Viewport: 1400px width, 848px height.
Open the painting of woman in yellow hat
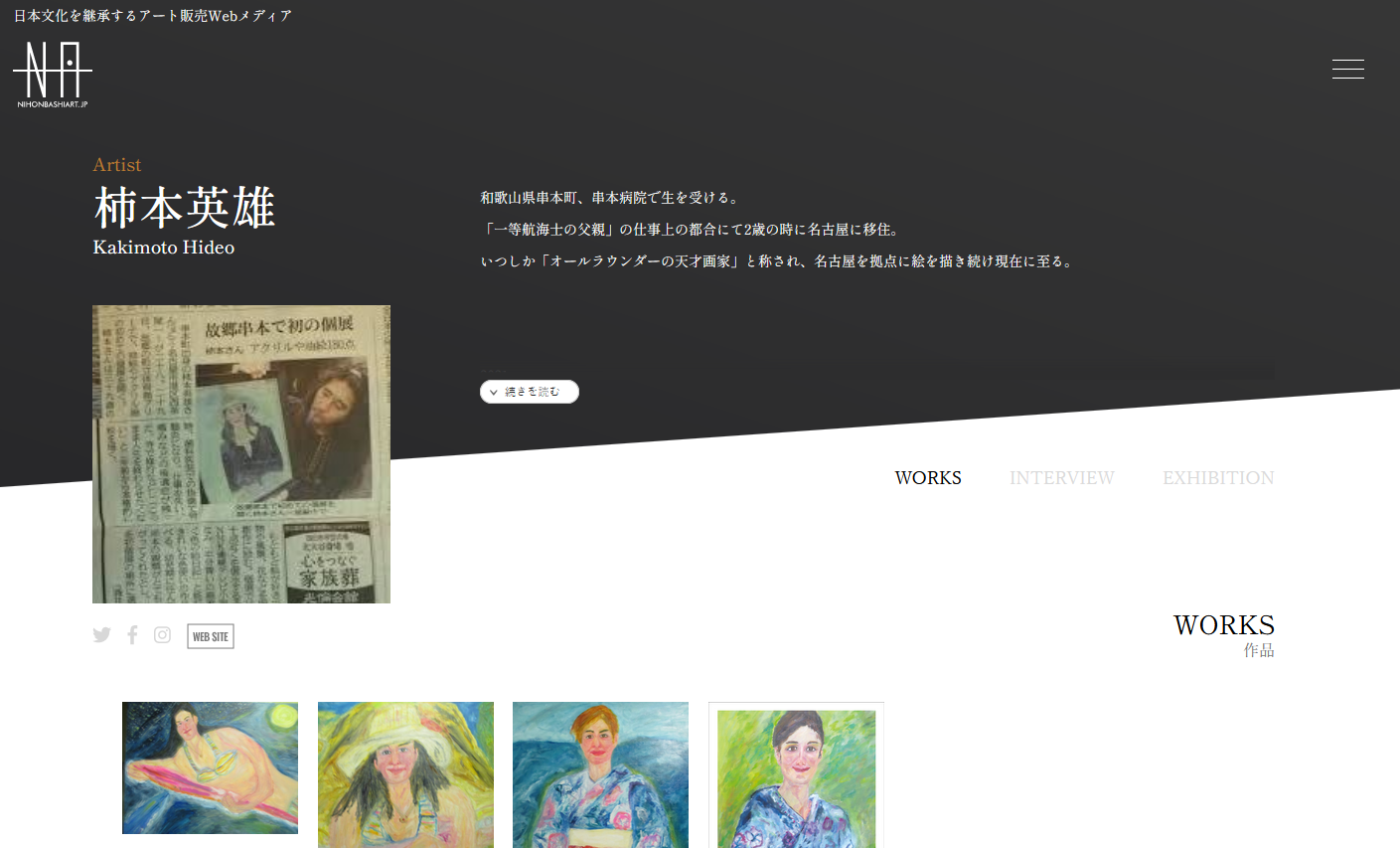[x=405, y=774]
